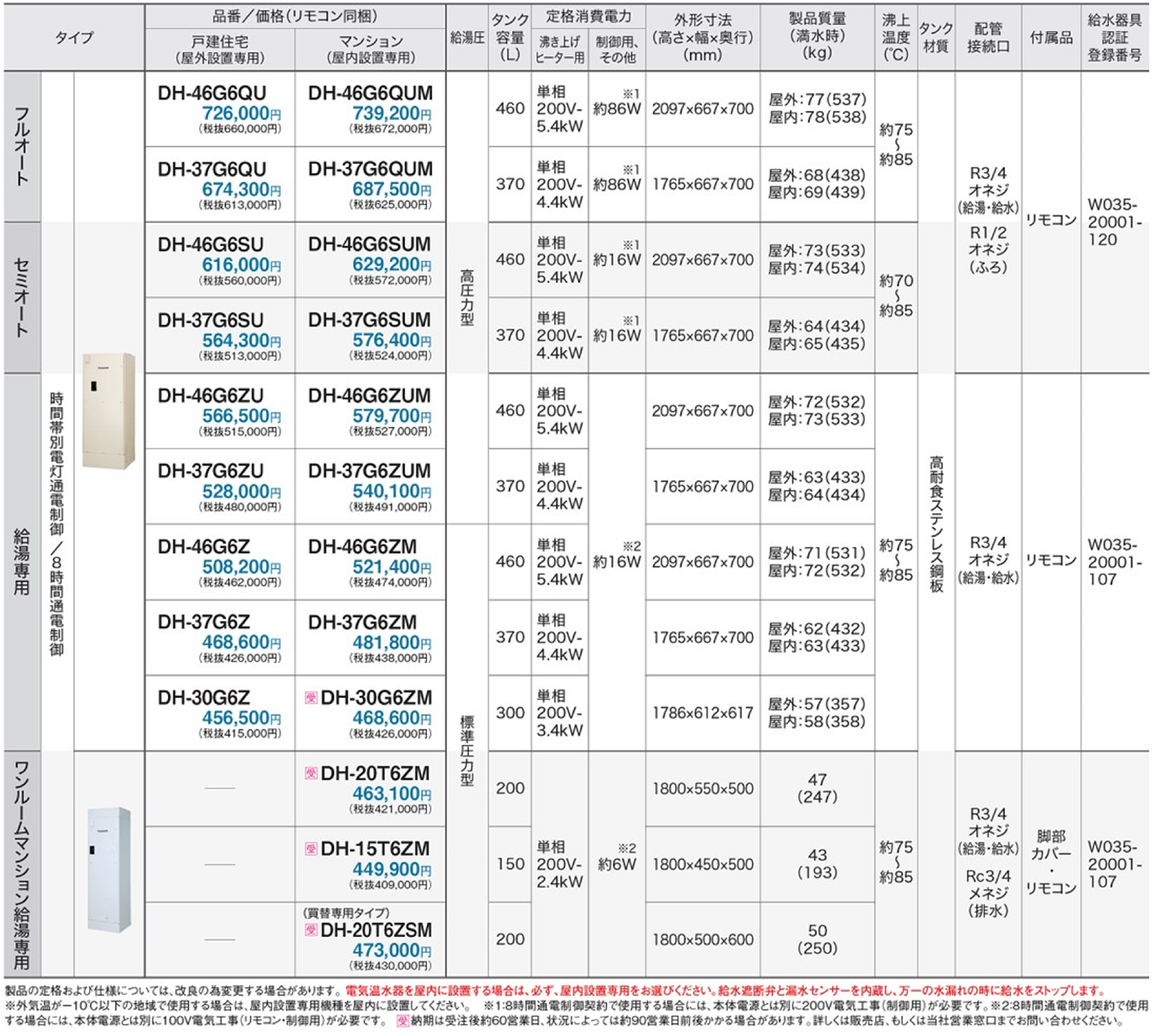Click certification number W035-20001-120

[1114, 222]
